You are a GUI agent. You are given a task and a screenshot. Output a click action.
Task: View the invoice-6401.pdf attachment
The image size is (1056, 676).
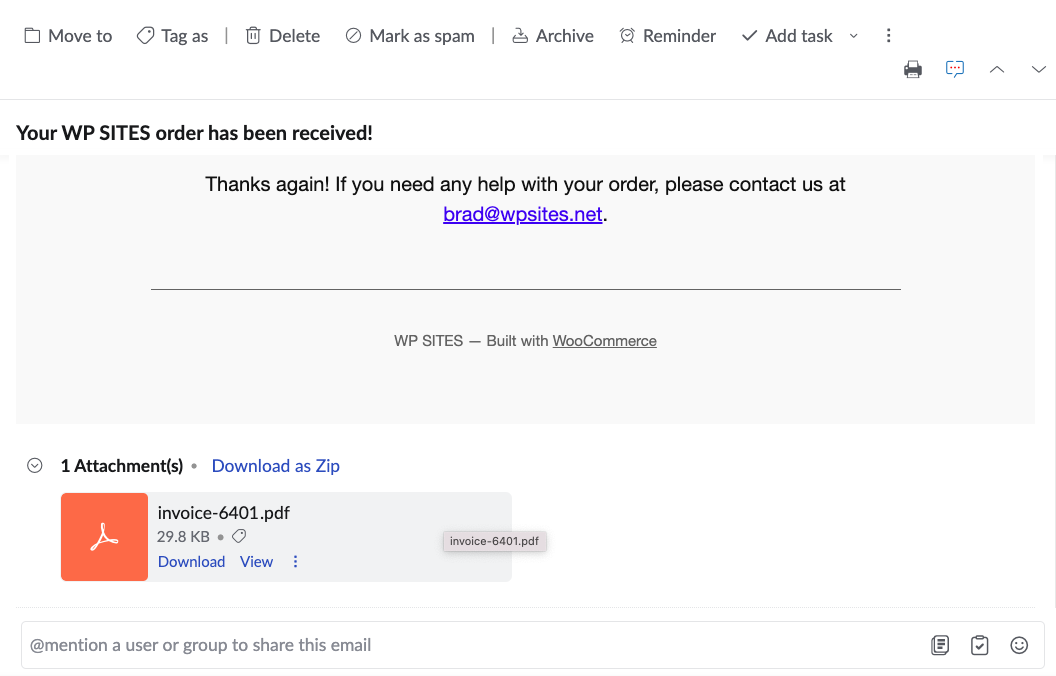256,562
